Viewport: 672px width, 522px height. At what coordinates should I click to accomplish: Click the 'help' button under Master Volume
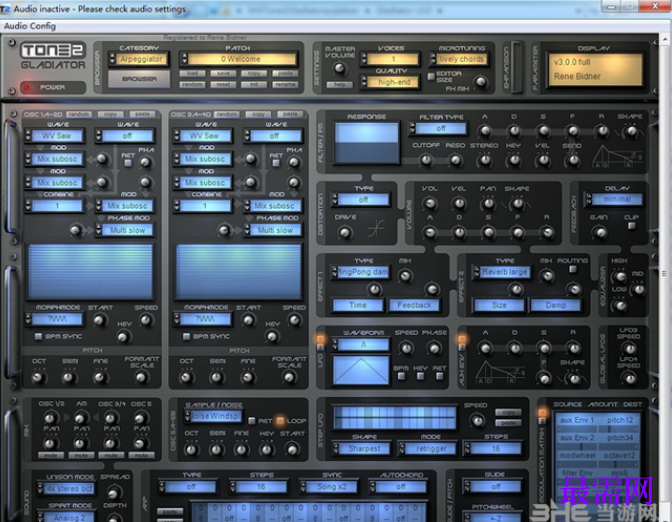339,84
